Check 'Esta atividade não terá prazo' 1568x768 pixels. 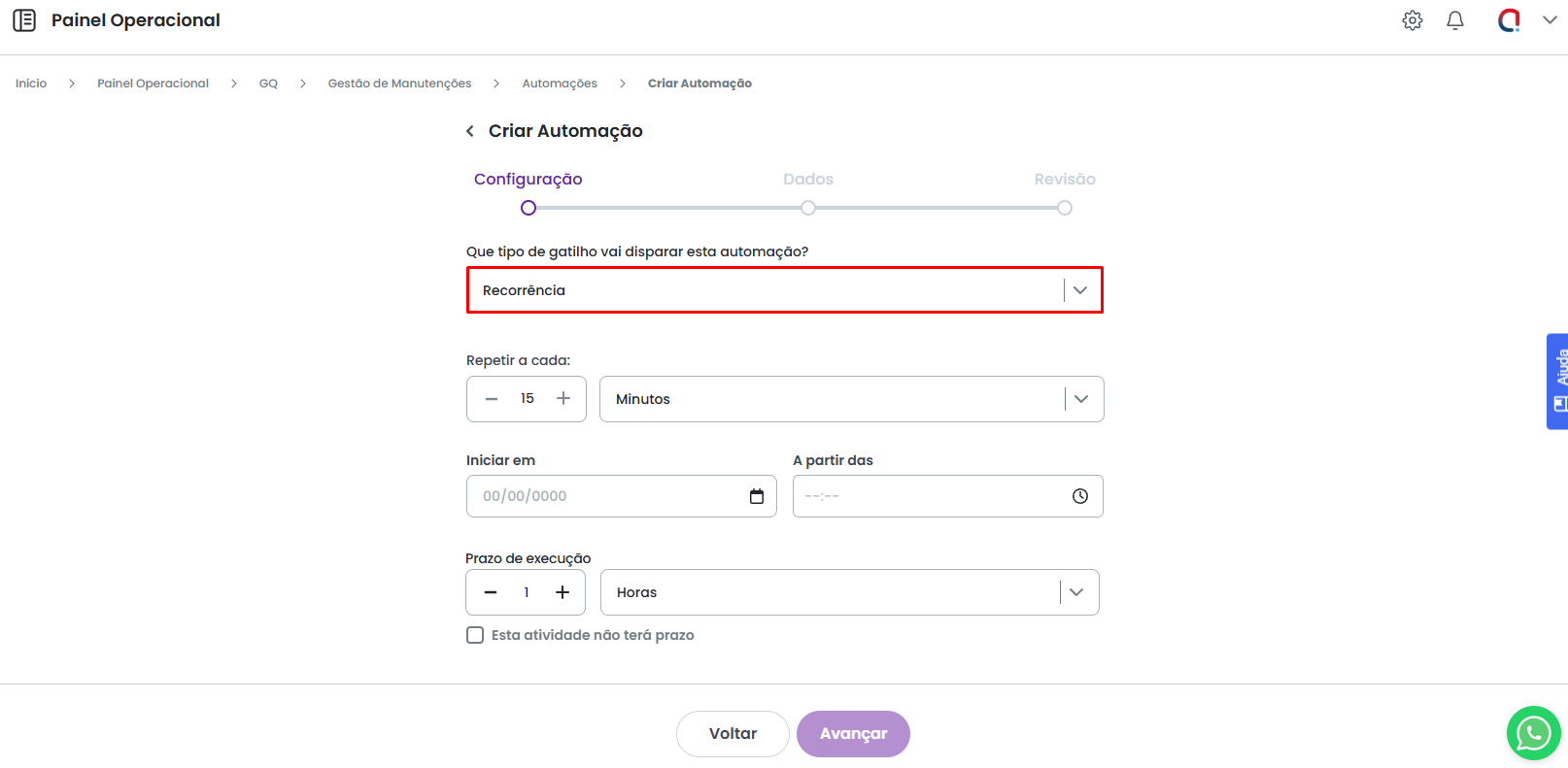[475, 635]
